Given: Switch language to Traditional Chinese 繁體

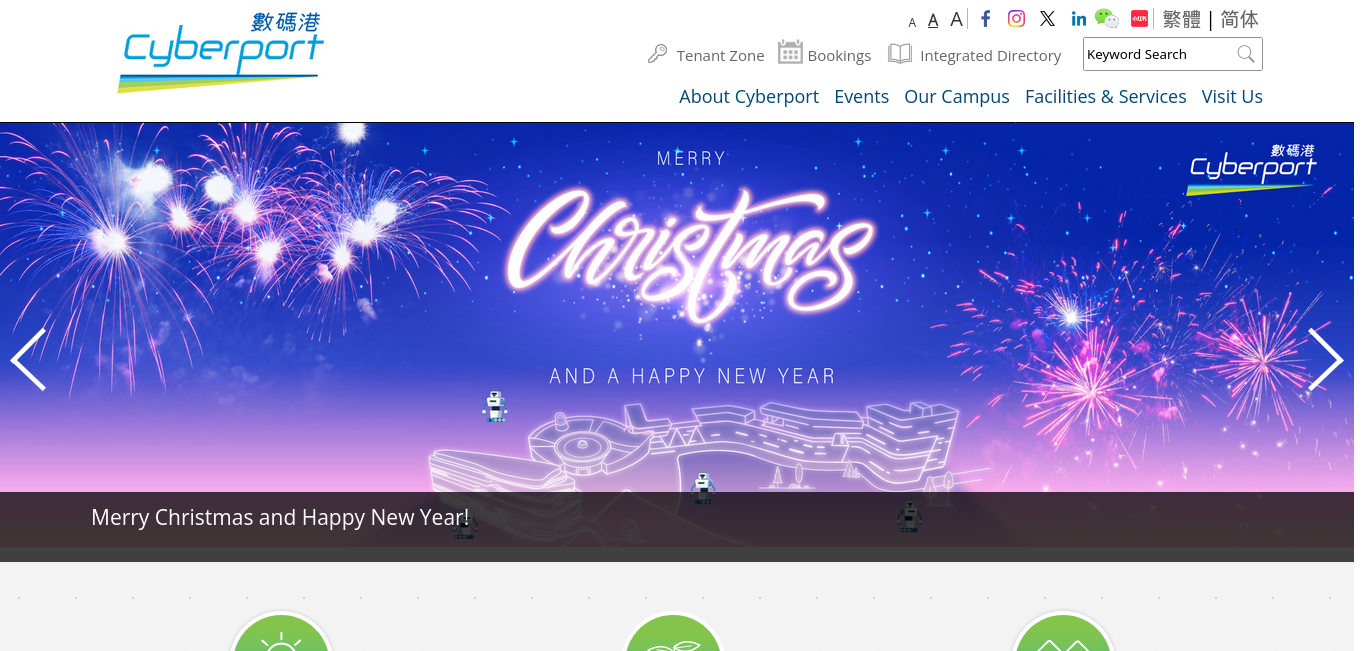Looking at the screenshot, I should coord(1181,19).
